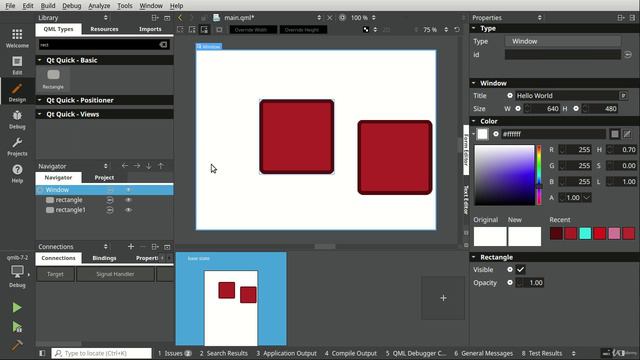Collapse the Color properties section

coord(474,121)
